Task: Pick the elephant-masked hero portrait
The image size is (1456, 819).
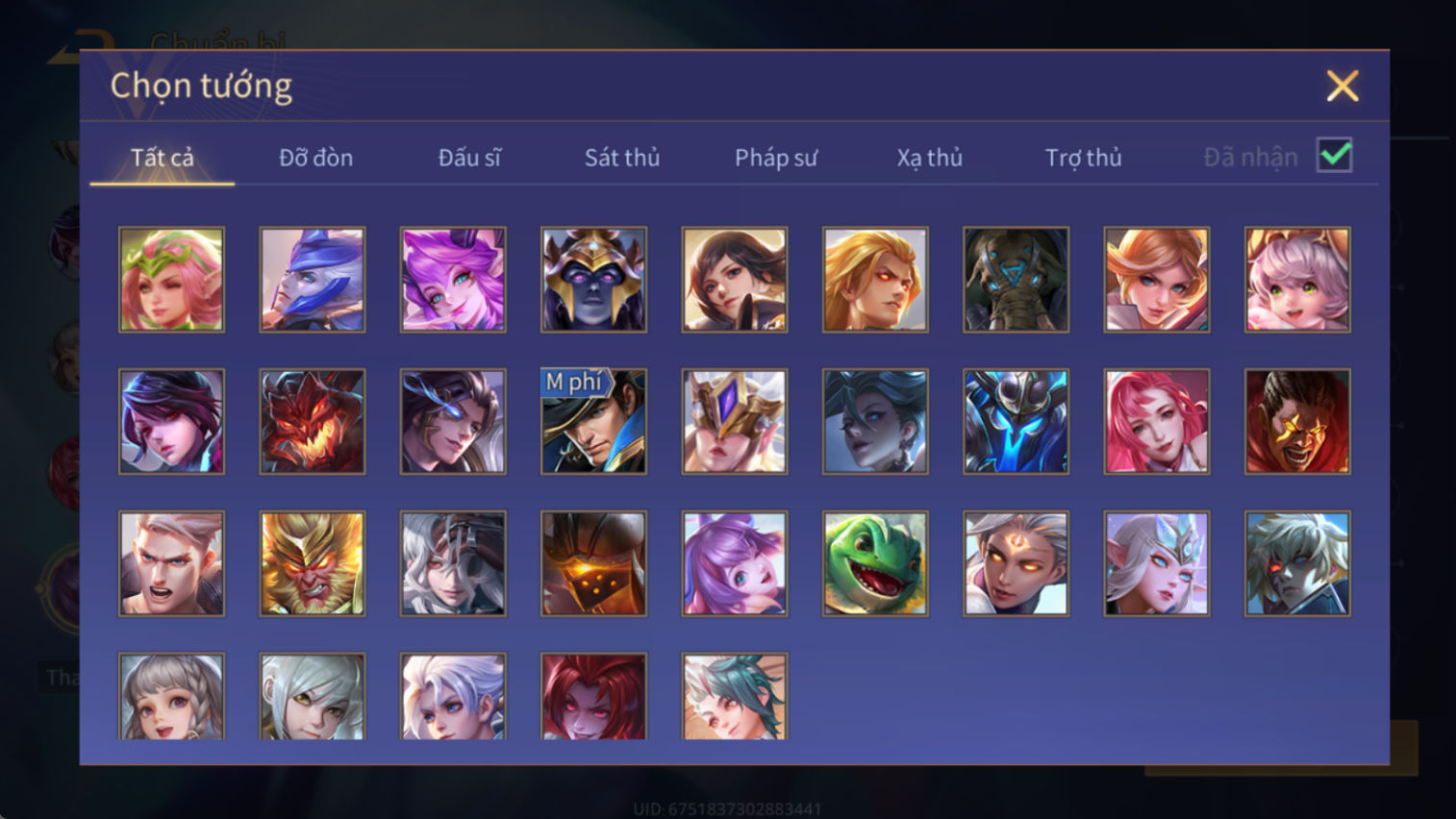Action: point(1016,280)
